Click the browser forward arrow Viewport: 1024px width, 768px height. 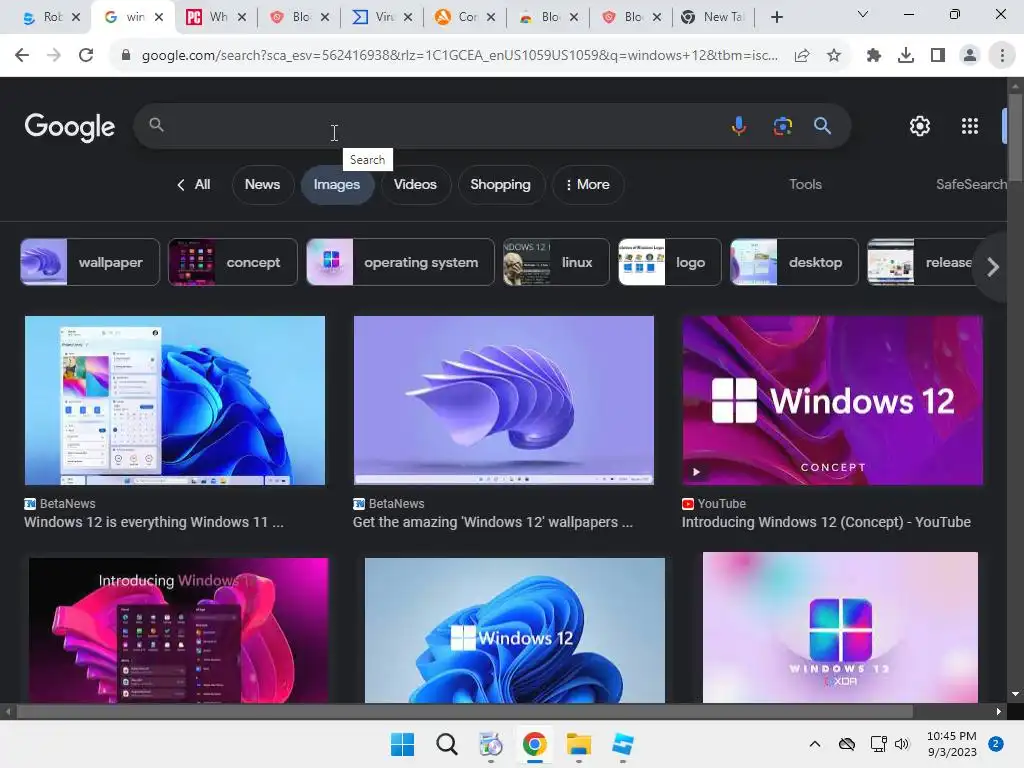point(54,56)
